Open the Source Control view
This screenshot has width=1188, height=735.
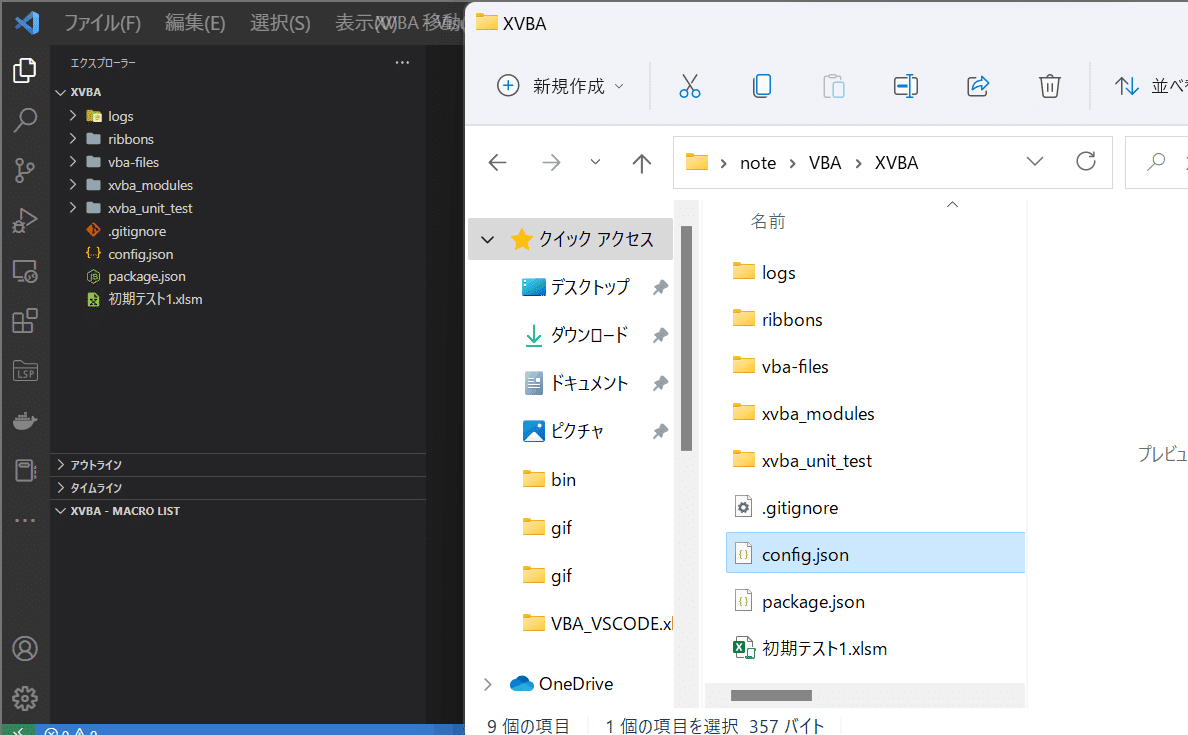(25, 170)
